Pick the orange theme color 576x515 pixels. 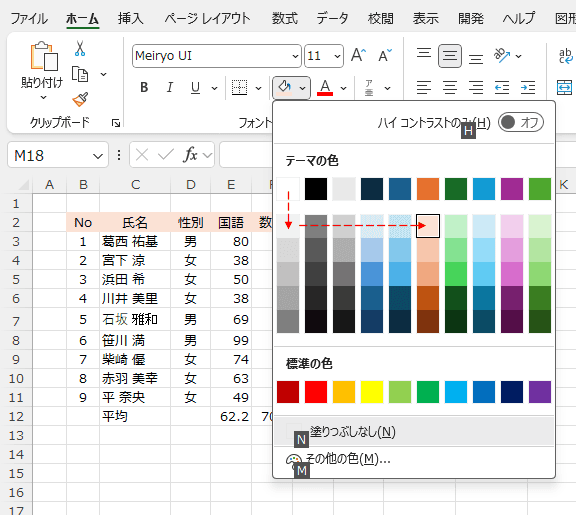tap(428, 189)
